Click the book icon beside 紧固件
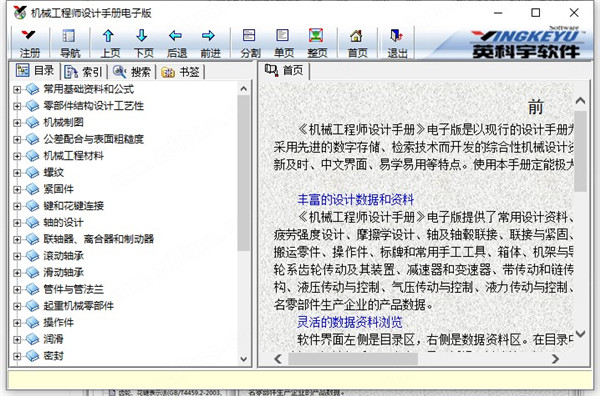Screen dimensions: 600x396 coord(33,189)
